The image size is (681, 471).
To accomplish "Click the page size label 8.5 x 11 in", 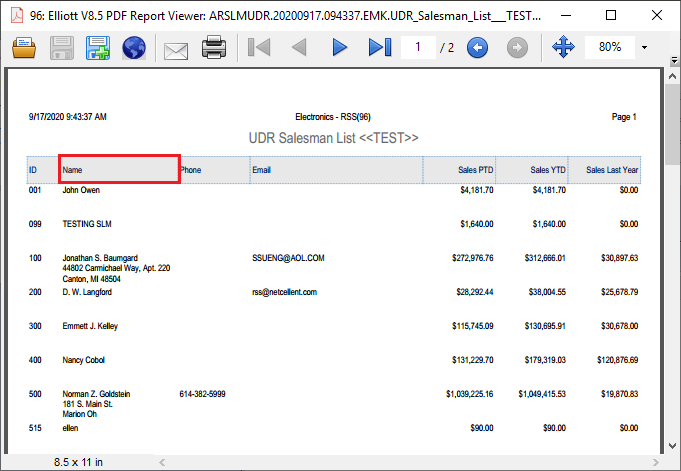I will (78, 462).
